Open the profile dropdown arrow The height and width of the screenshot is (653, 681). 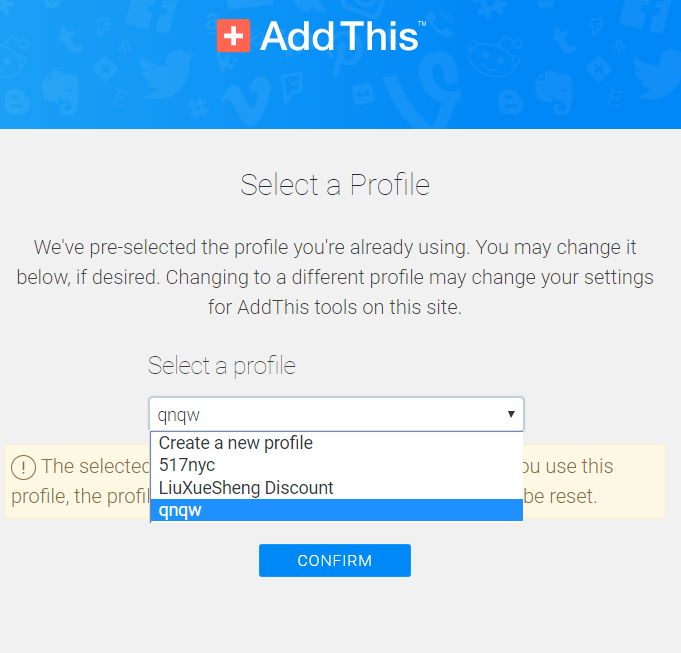510,414
